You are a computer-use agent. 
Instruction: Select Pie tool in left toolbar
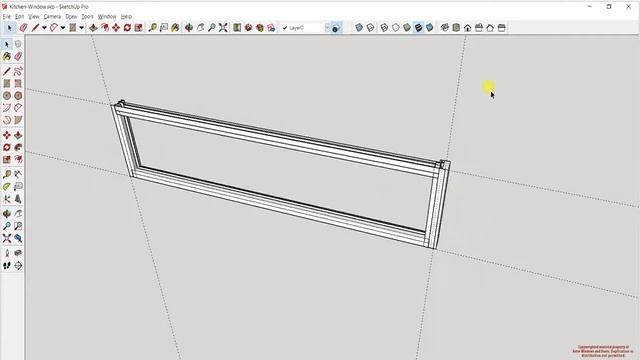pos(18,120)
